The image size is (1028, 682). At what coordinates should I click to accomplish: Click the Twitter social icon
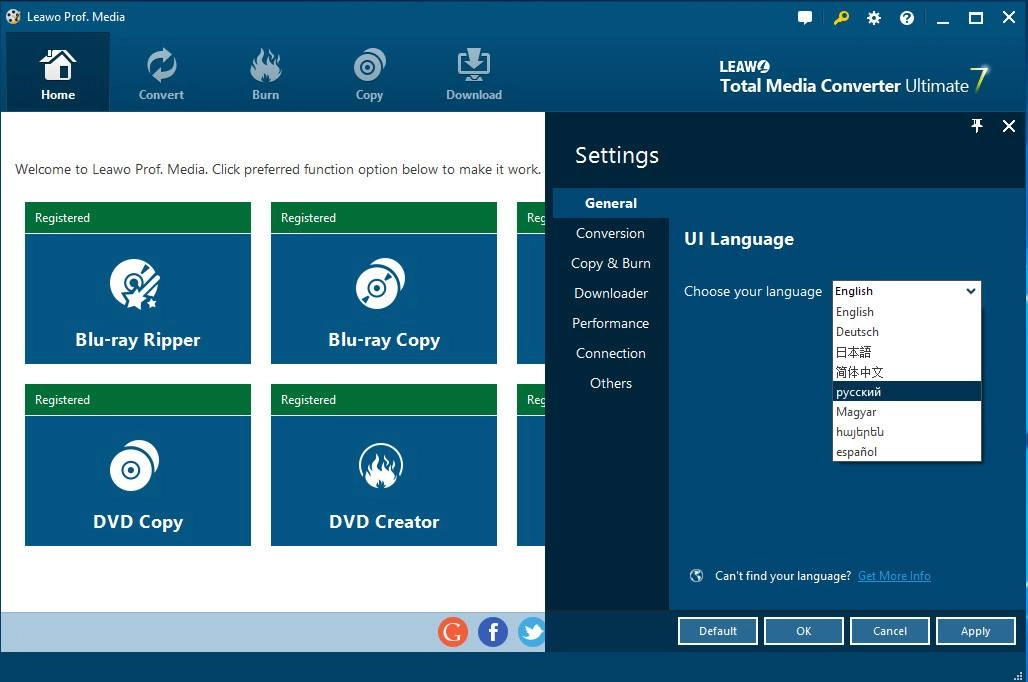(532, 632)
